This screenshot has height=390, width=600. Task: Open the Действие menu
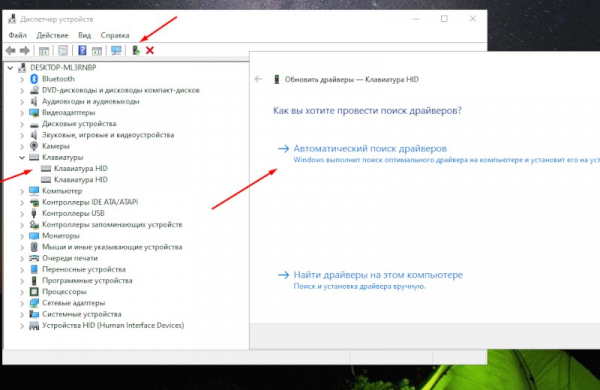(x=52, y=35)
